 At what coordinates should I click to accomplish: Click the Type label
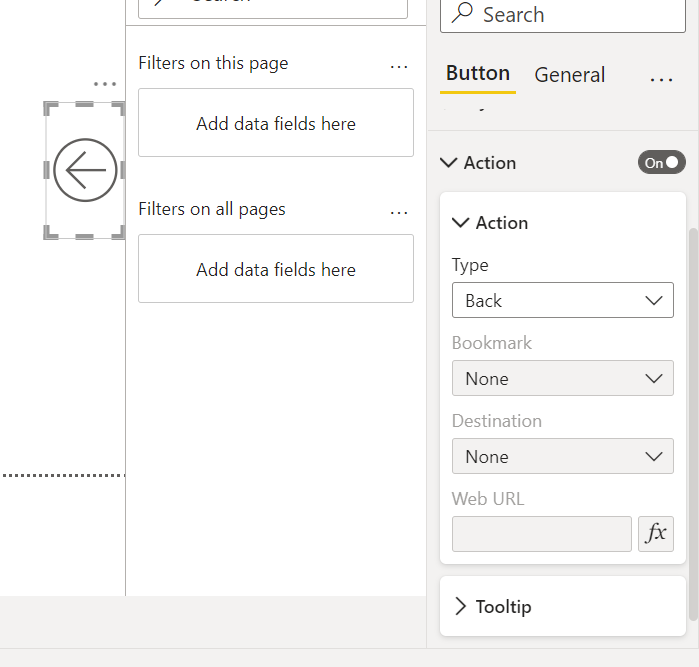pos(470,265)
